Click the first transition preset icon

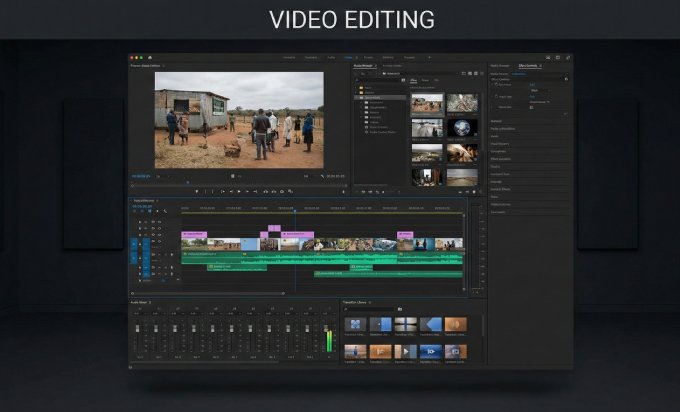(x=356, y=324)
